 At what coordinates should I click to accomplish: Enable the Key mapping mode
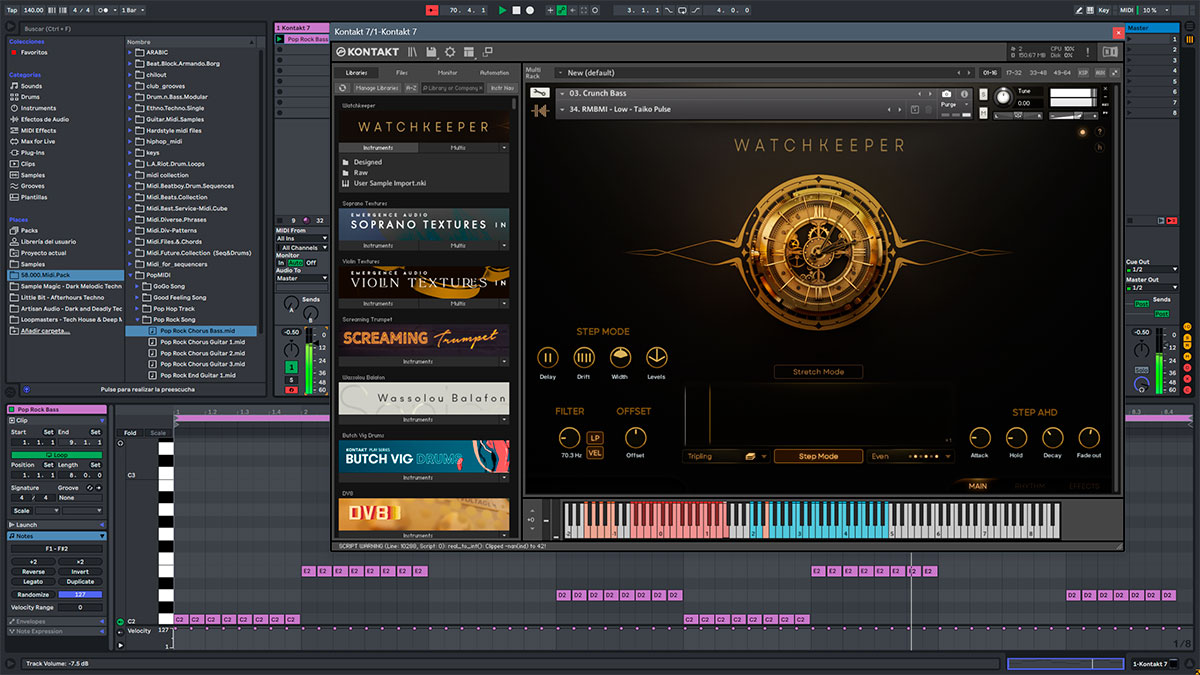click(x=1104, y=10)
